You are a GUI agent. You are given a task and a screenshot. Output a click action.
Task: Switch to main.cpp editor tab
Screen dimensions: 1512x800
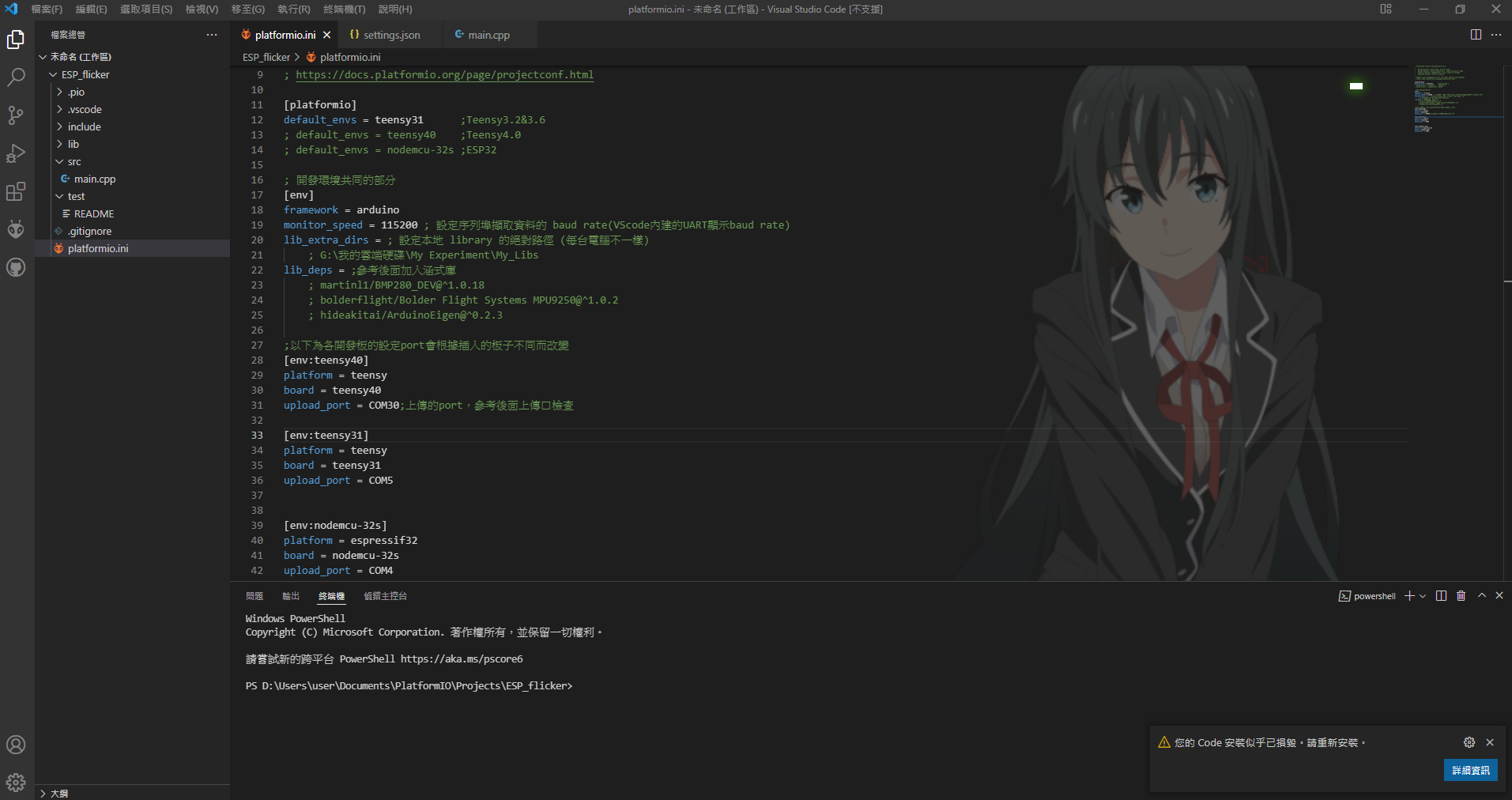pyautogui.click(x=489, y=35)
